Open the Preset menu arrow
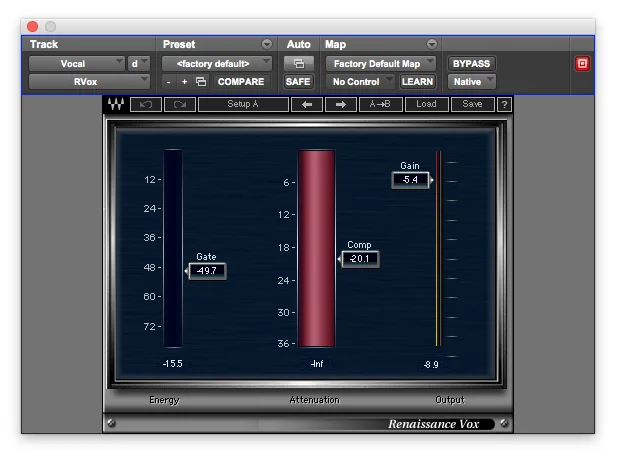Image resolution: width=624 pixels, height=462 pixels. tap(267, 44)
